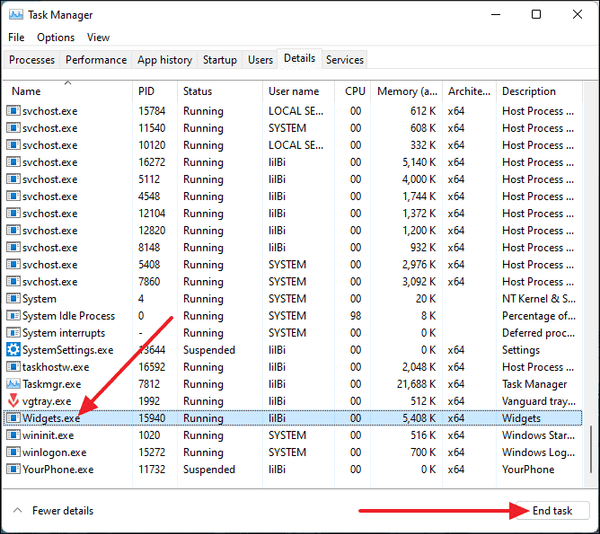Click PID 16592 of taskhostw.exe
Viewport: 600px width, 534px height.
[152, 367]
